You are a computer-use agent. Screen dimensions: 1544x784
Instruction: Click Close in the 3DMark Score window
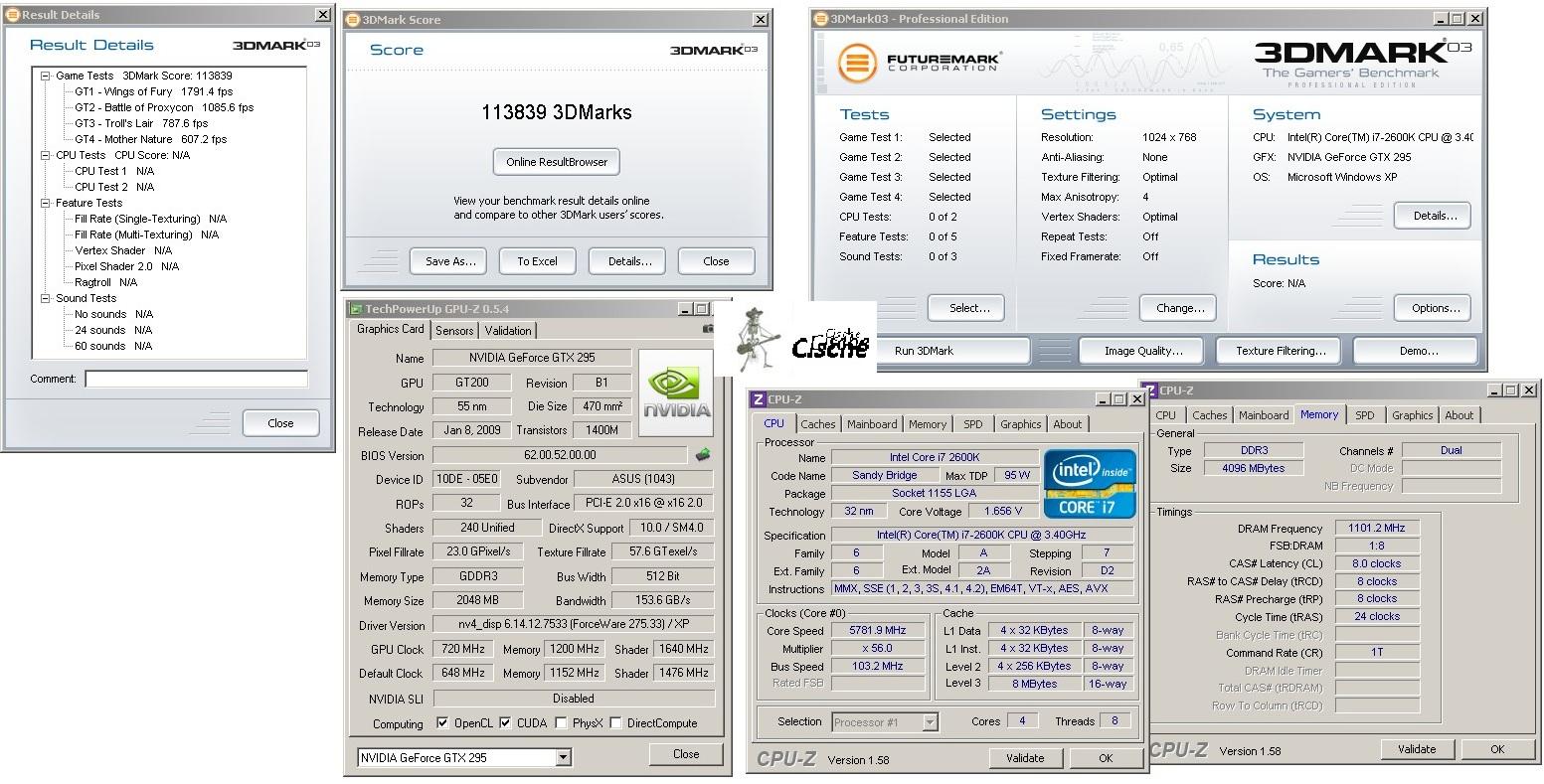[x=716, y=261]
